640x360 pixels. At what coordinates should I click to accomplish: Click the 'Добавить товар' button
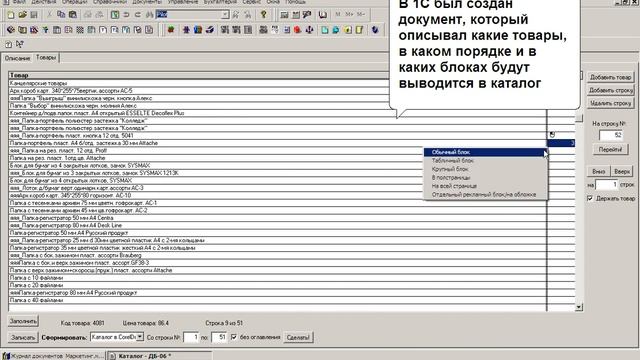611,77
